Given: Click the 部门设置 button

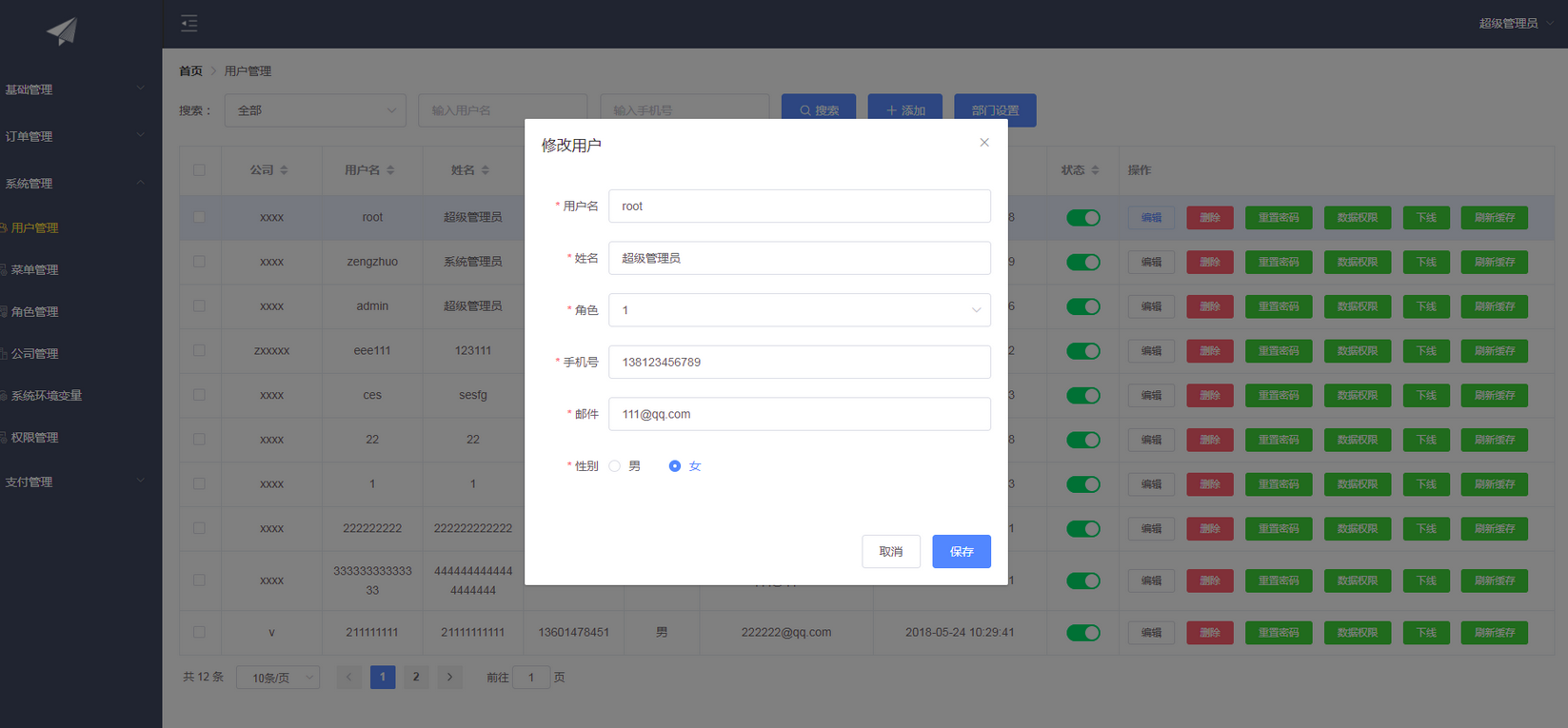Looking at the screenshot, I should pyautogui.click(x=995, y=110).
